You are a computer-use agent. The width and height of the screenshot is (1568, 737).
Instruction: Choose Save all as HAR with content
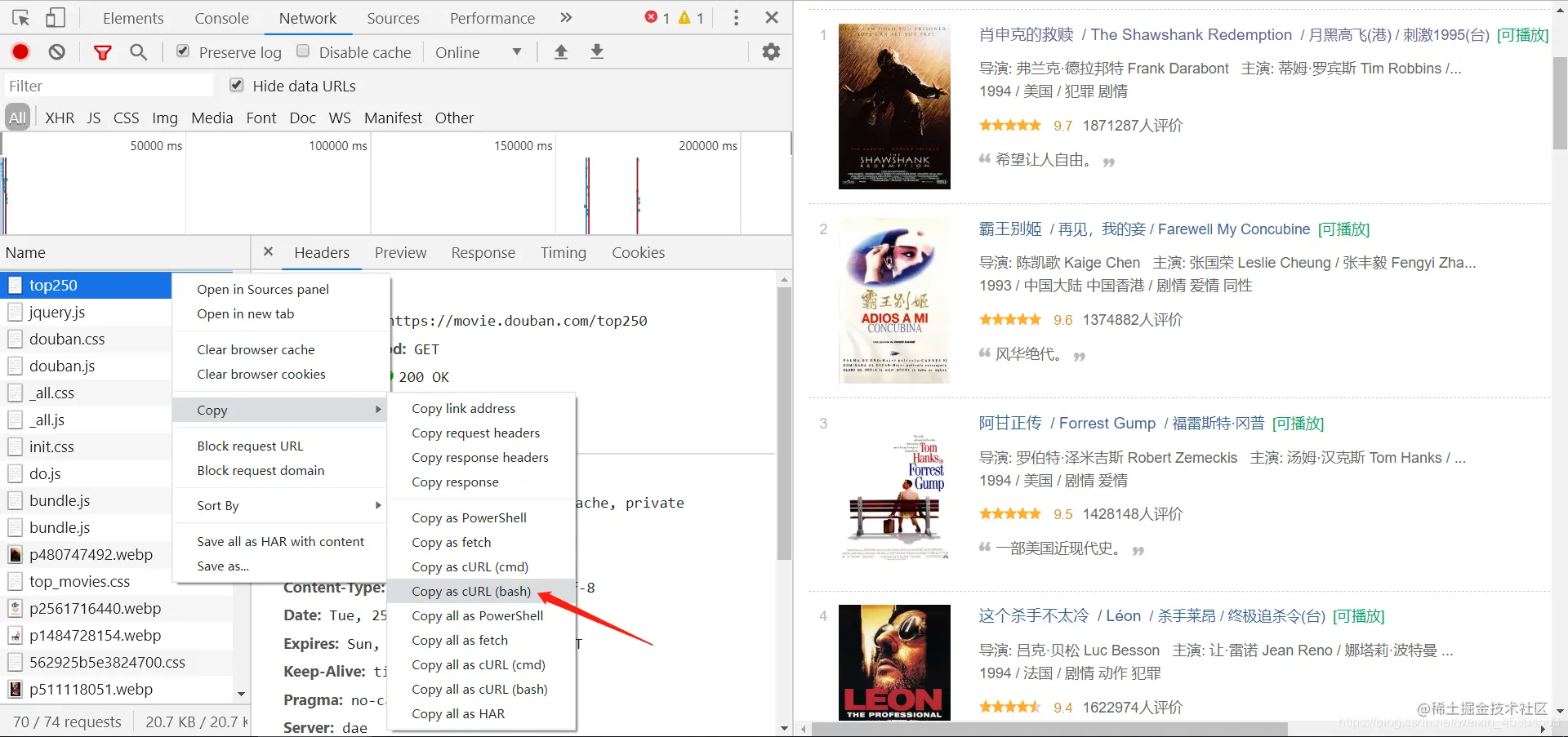(x=280, y=541)
